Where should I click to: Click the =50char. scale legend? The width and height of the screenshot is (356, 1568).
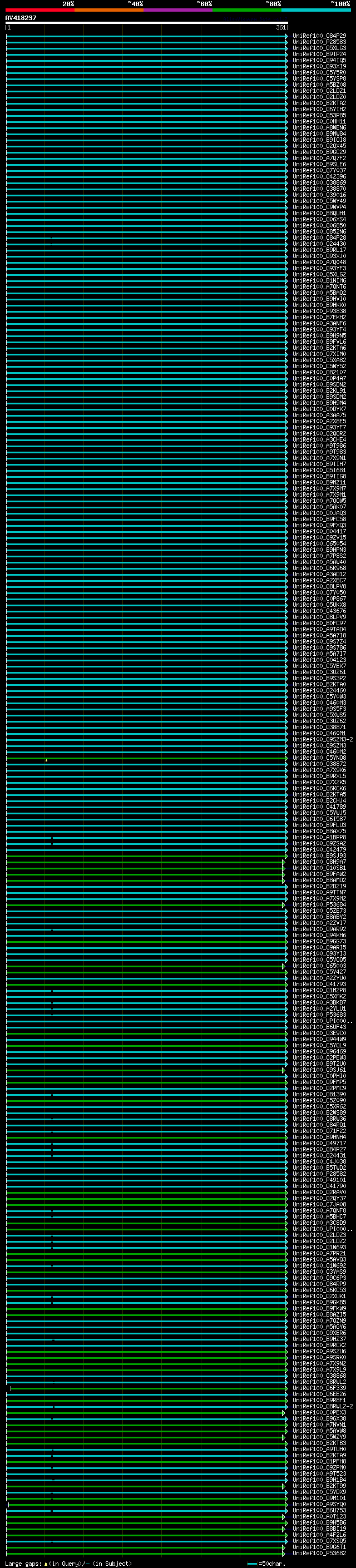[x=266, y=1563]
